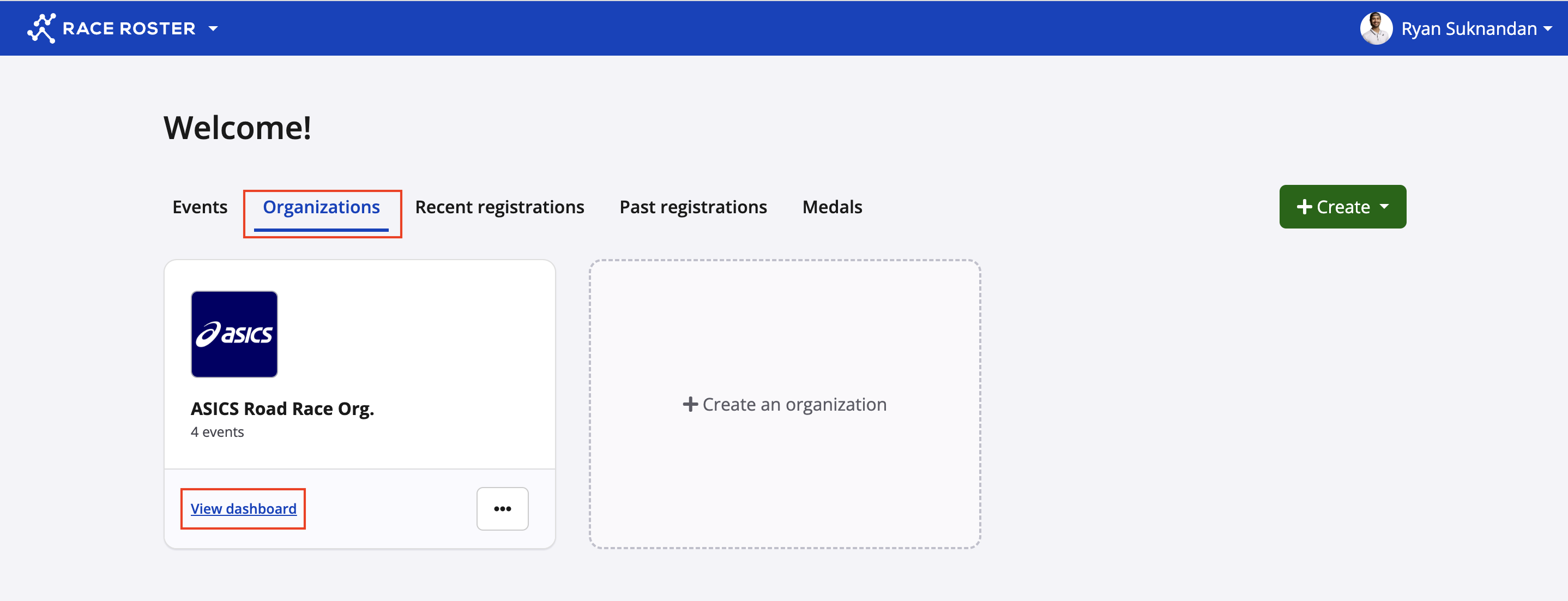Screen dimensions: 1568x601
Task: Click the plus icon on Create button
Action: point(1304,207)
